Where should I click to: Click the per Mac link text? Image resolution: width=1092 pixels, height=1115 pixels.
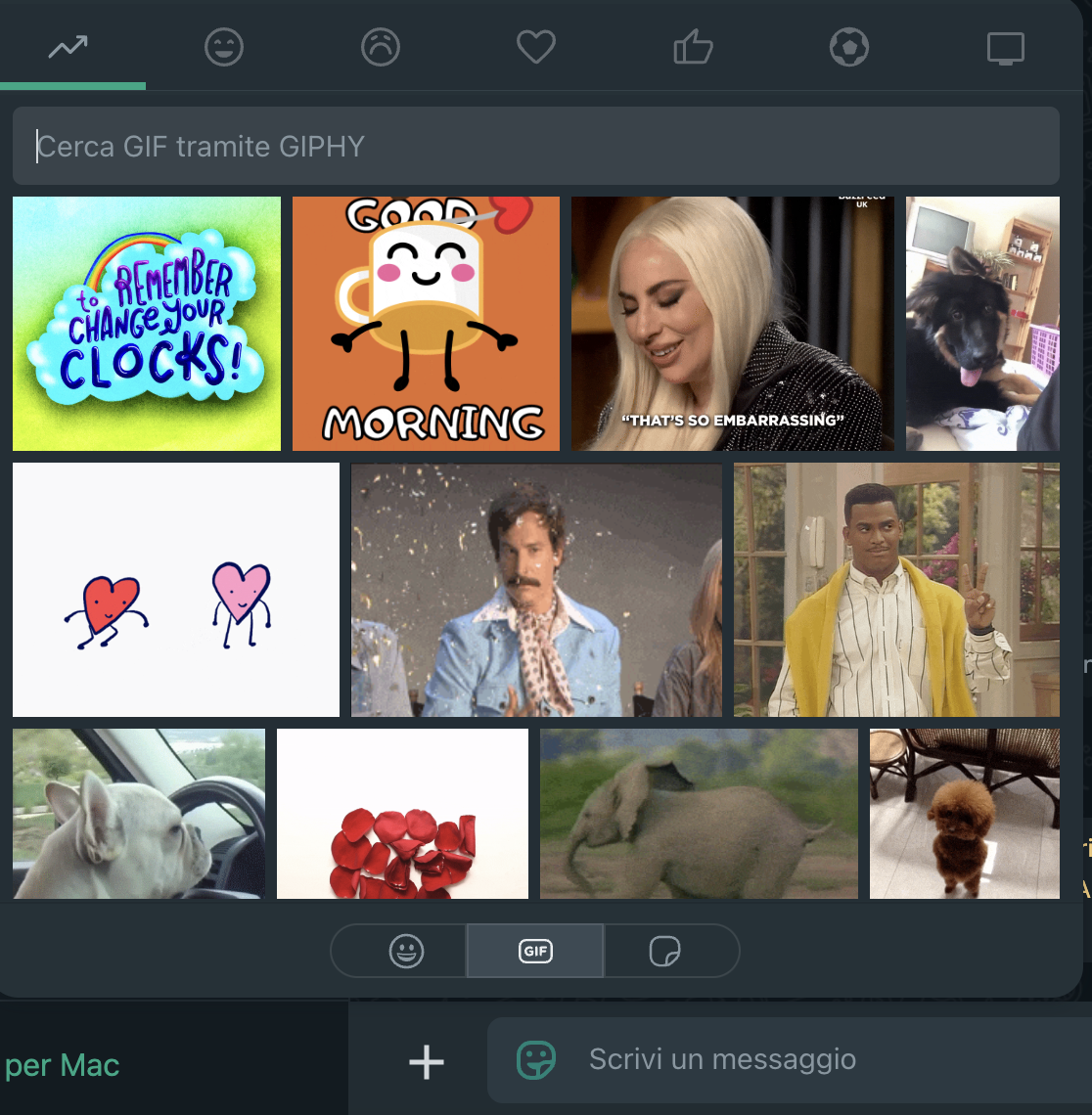(62, 1065)
